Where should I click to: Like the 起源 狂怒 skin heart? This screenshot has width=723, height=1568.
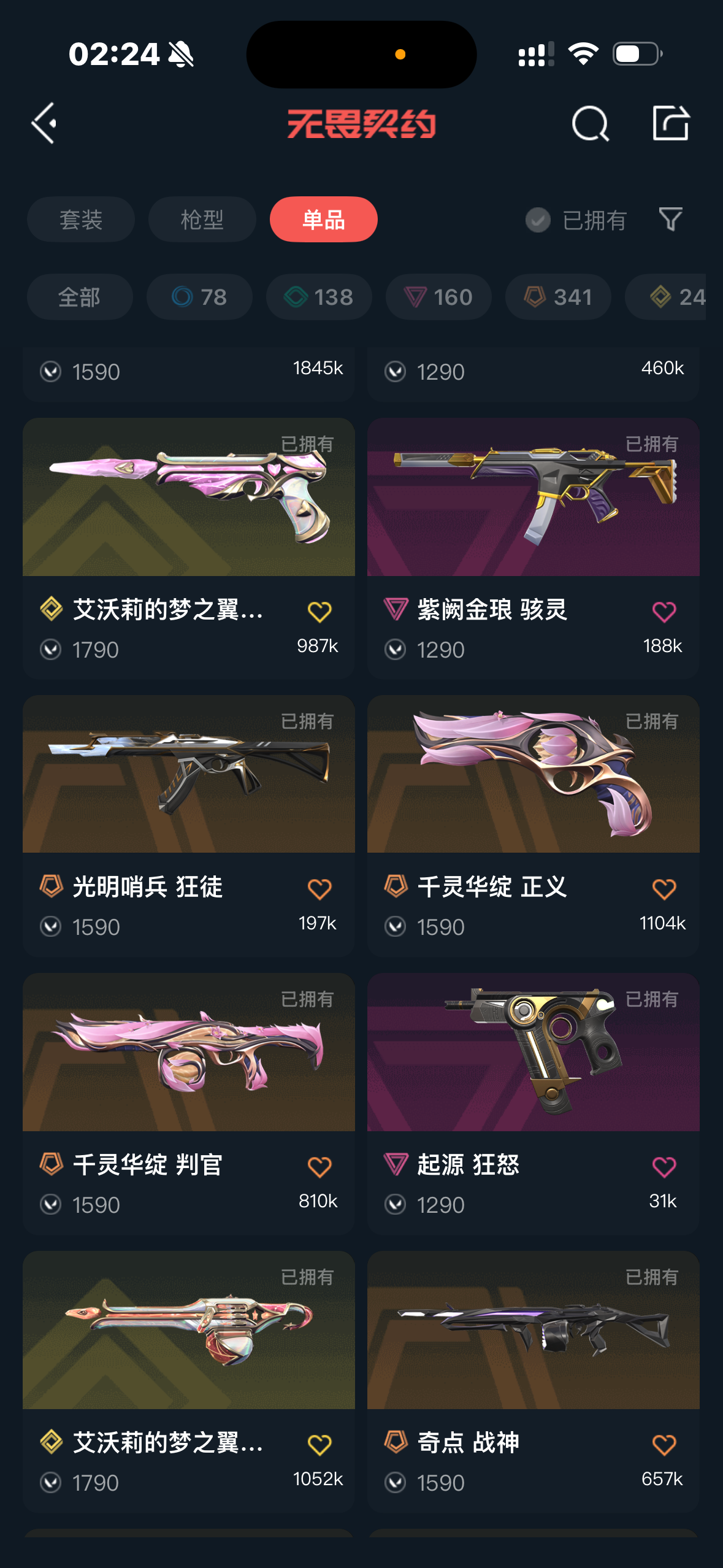click(x=664, y=1167)
